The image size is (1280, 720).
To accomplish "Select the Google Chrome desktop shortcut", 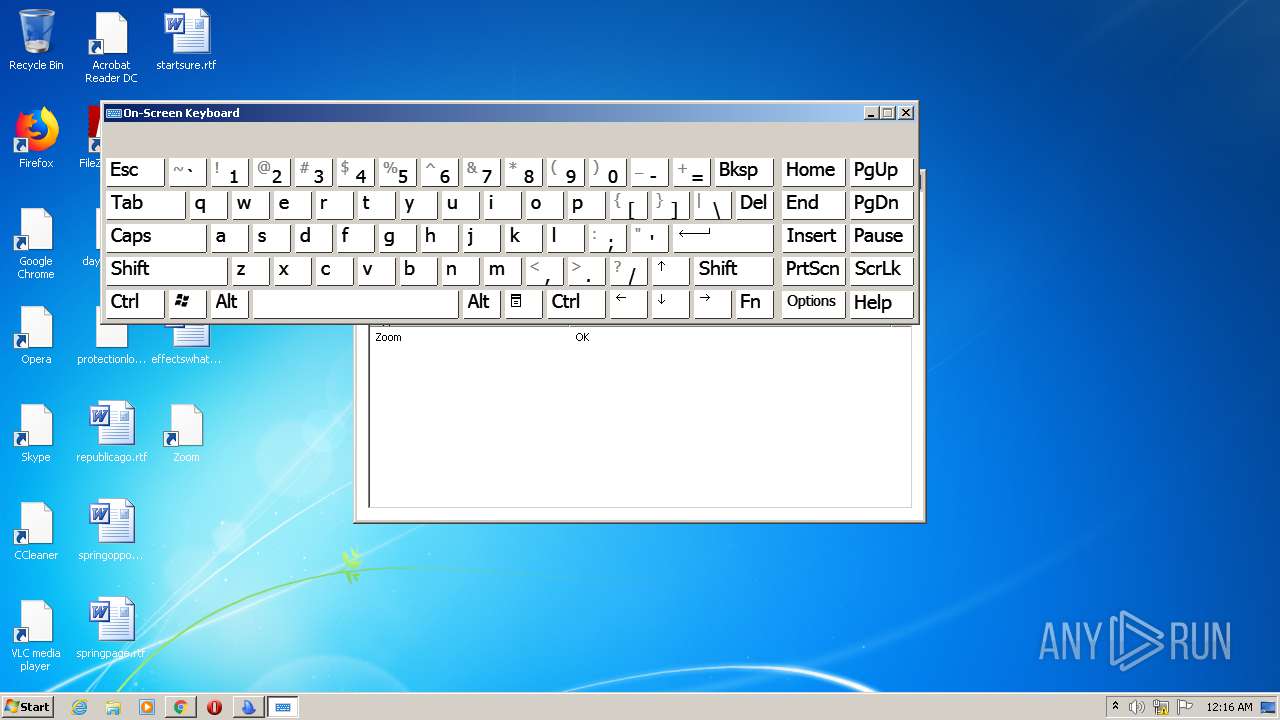I will pyautogui.click(x=36, y=244).
